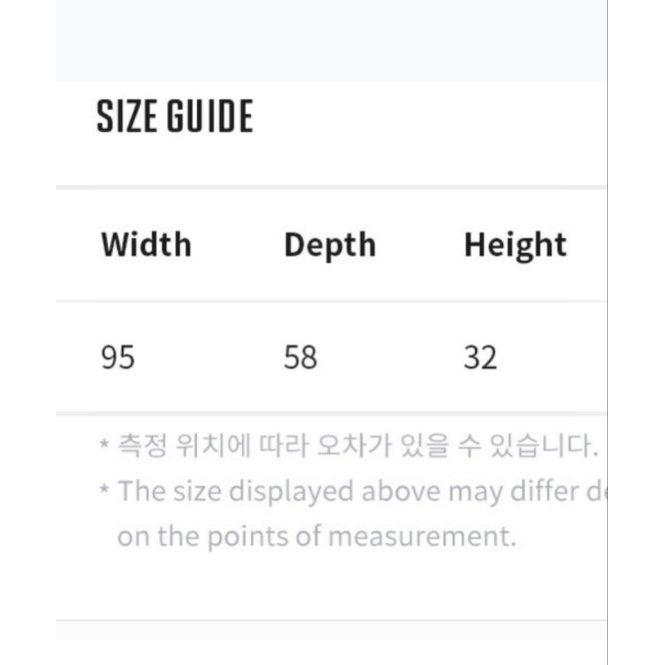Screen dimensions: 665x665
Task: Select the Width column header
Action: [x=146, y=245]
